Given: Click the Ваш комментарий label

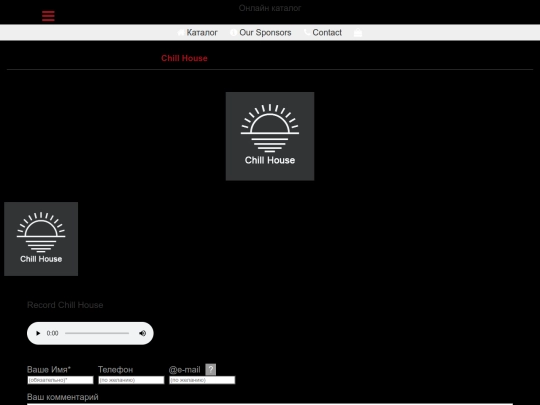Looking at the screenshot, I should pos(63,397).
